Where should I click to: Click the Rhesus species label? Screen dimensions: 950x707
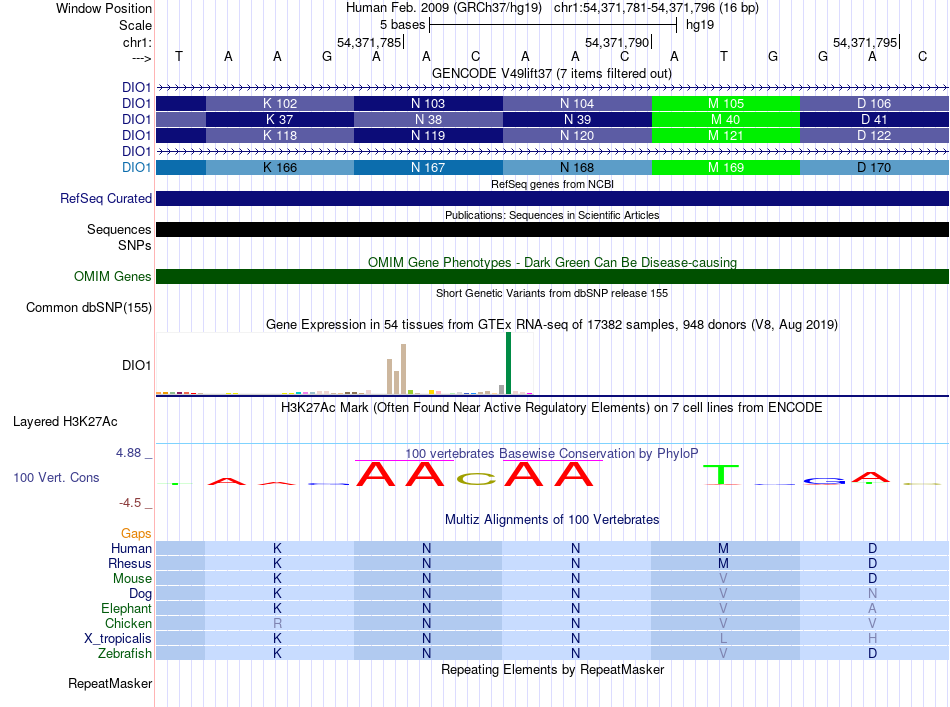[130, 563]
